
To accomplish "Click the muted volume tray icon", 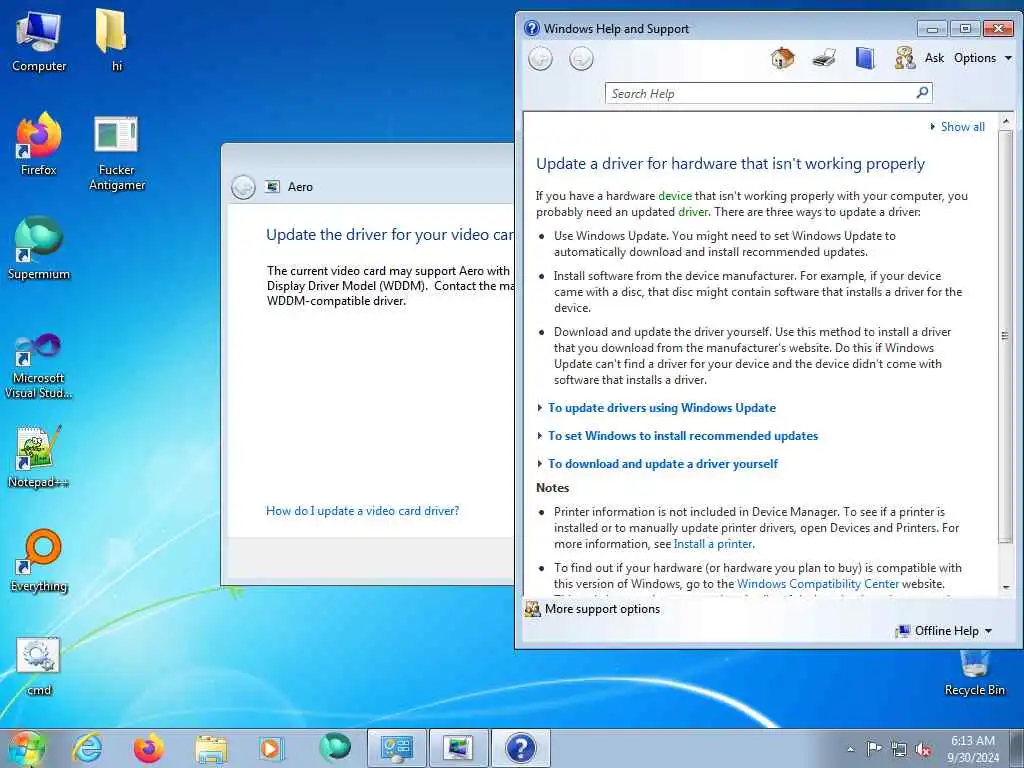I will [923, 750].
